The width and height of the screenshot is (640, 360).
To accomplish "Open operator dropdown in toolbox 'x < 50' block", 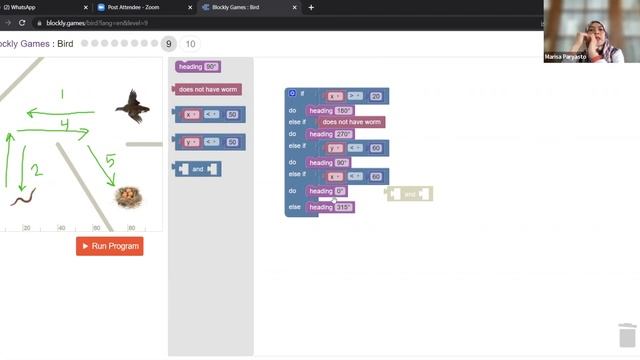I will pos(211,115).
